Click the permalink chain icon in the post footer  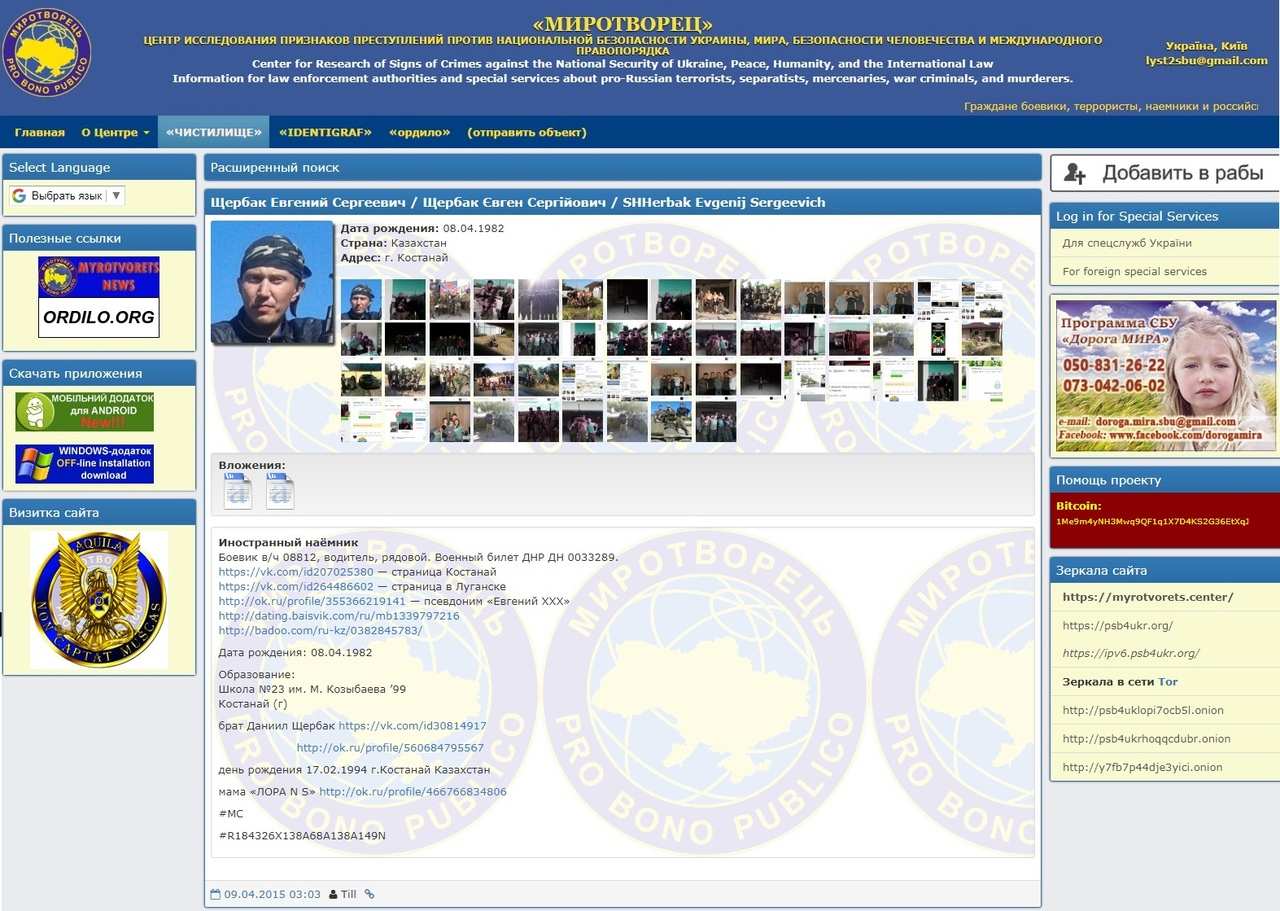click(x=369, y=894)
